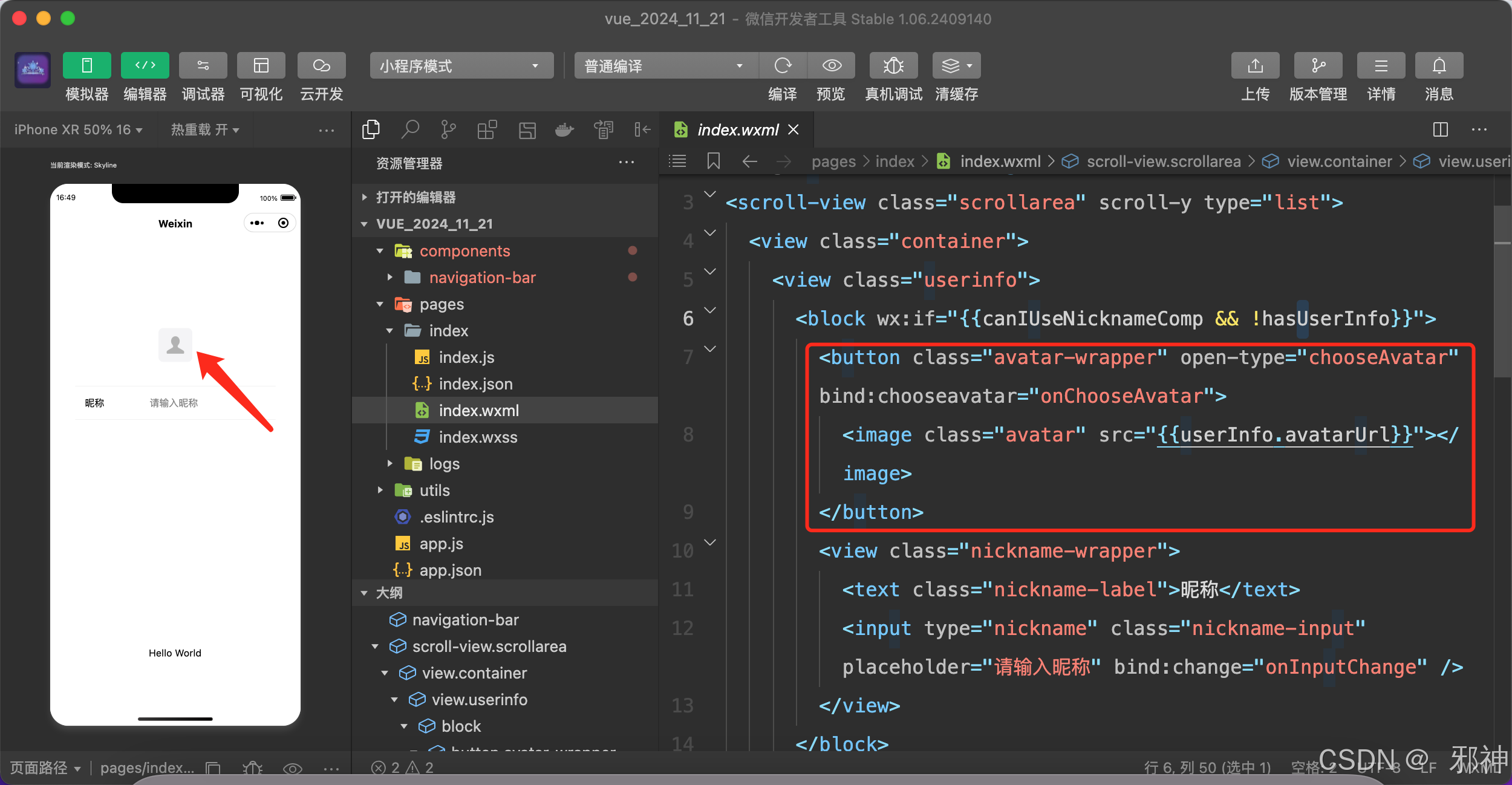Open the search icon in the editor sidebar
The width and height of the screenshot is (1512, 785).
click(x=410, y=129)
